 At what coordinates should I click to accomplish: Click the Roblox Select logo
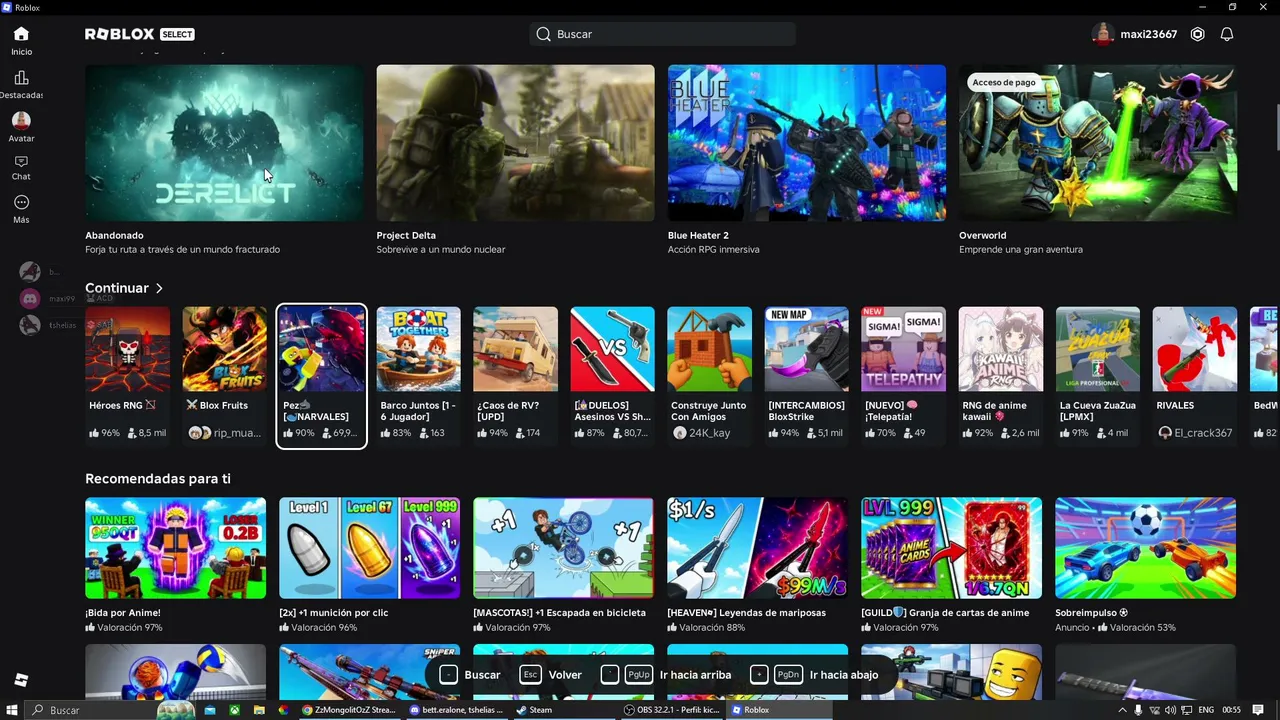point(140,34)
